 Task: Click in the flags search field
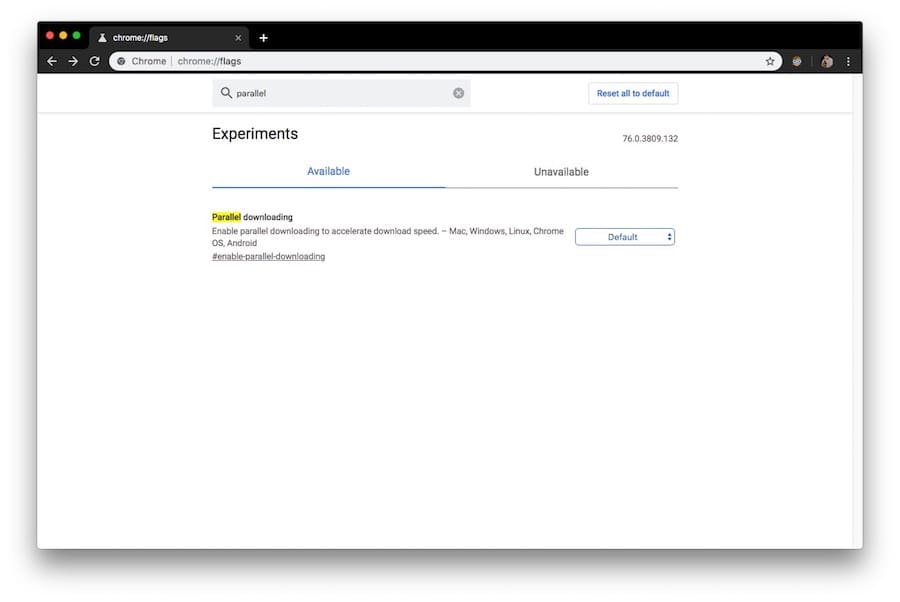point(340,93)
